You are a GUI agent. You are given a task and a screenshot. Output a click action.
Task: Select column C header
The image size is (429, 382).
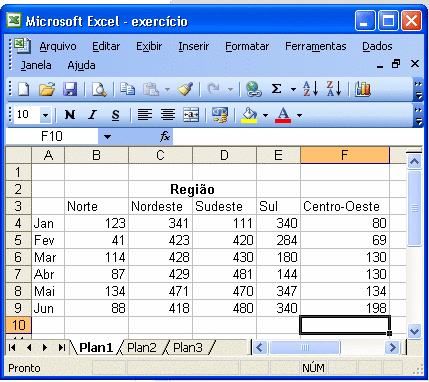click(160, 155)
